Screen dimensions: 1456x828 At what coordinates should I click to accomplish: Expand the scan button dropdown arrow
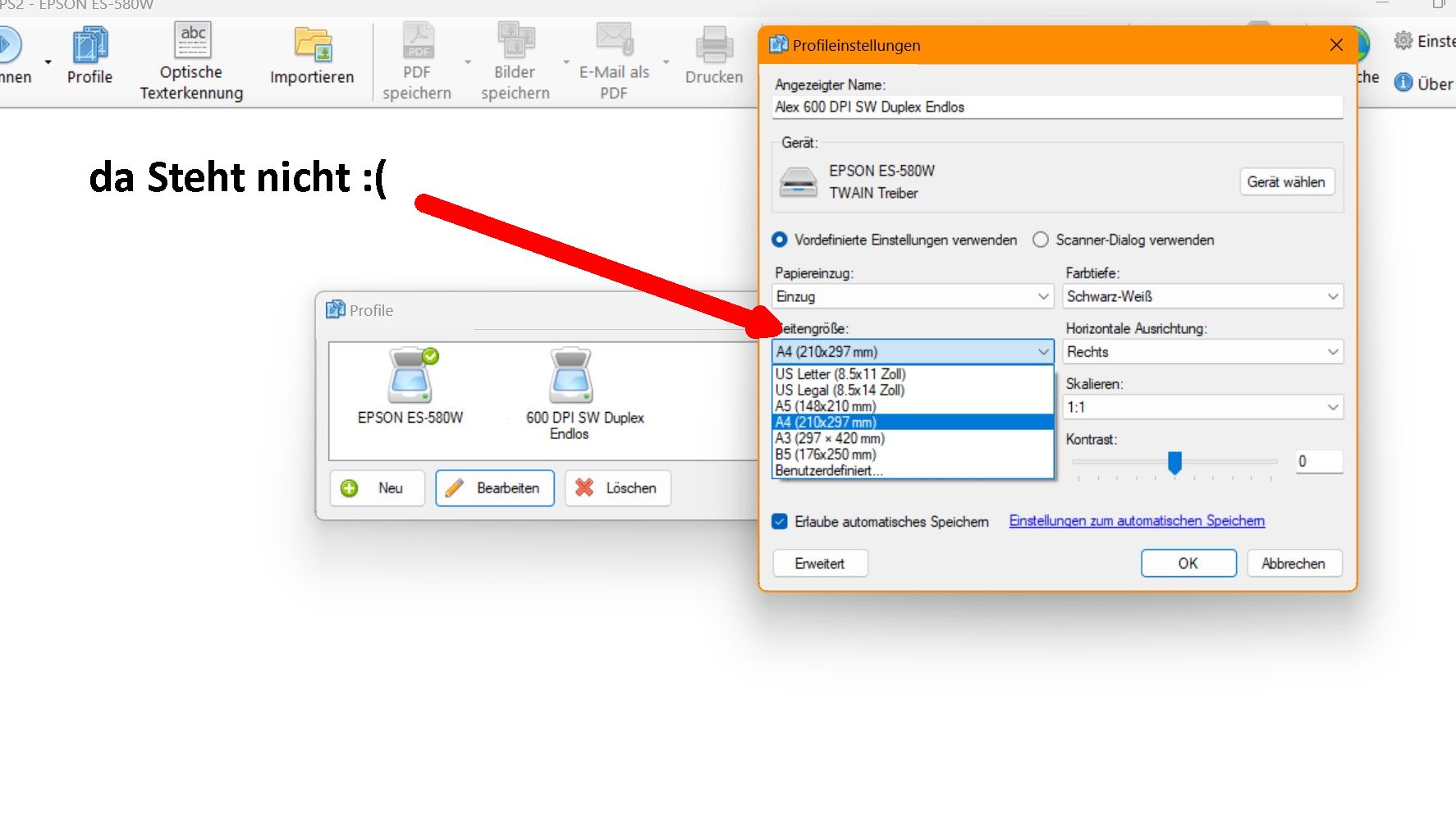(x=48, y=62)
